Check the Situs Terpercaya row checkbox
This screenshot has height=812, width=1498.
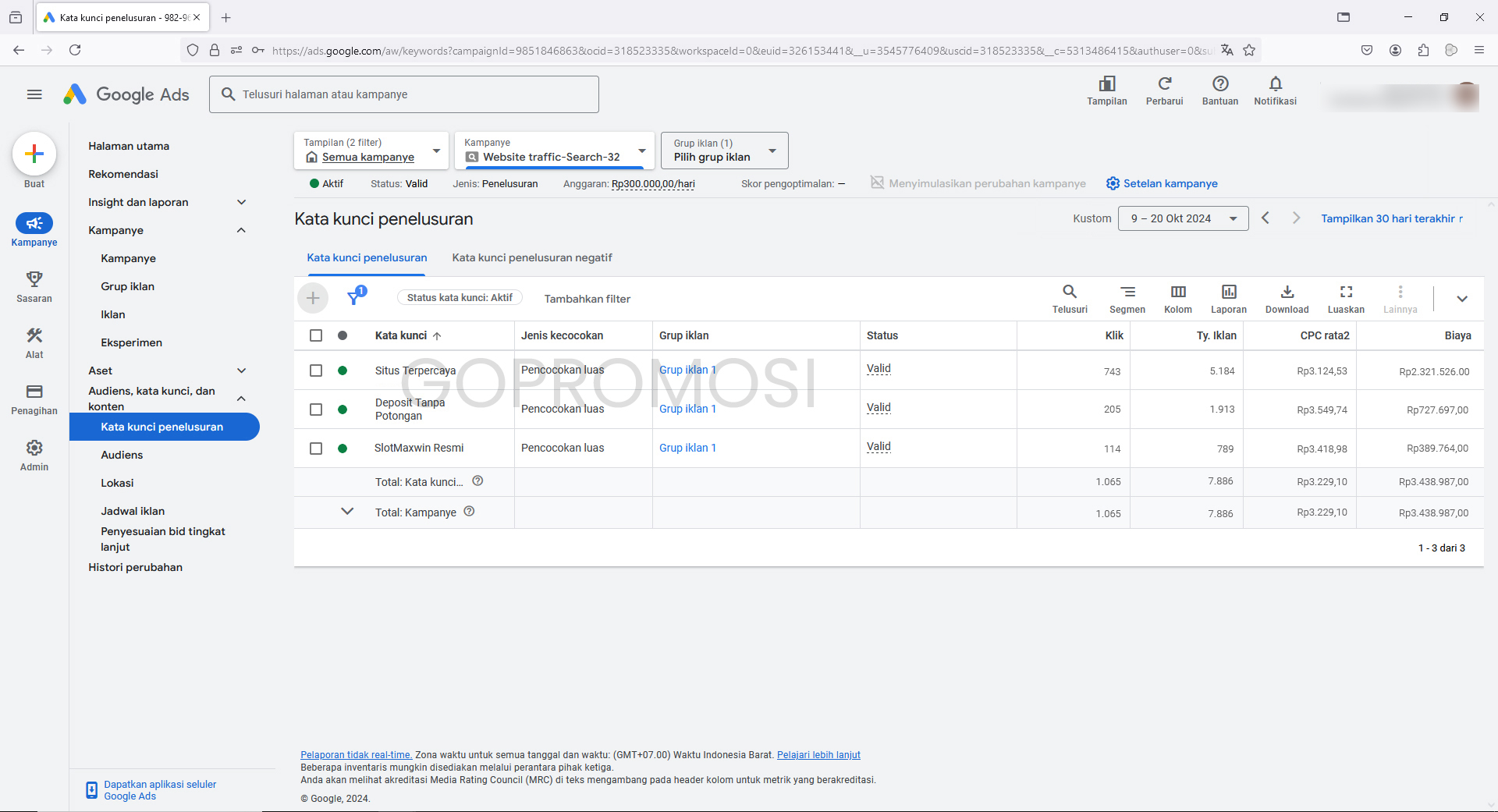click(x=316, y=371)
